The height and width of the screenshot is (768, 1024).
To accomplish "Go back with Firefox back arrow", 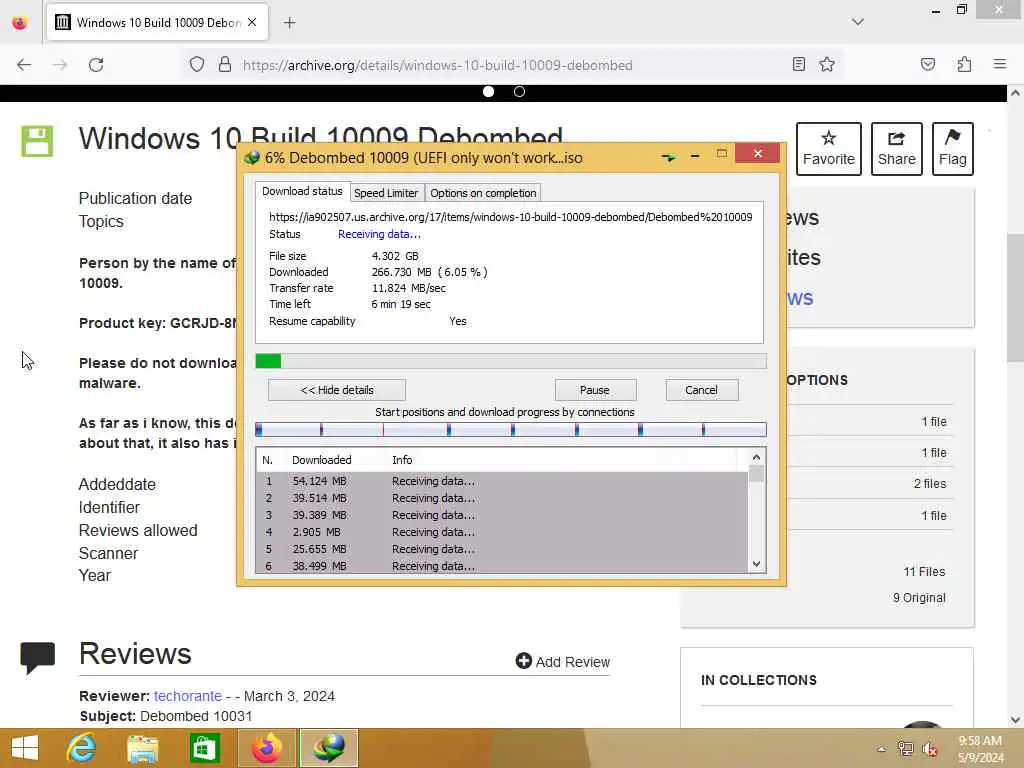I will (24, 65).
